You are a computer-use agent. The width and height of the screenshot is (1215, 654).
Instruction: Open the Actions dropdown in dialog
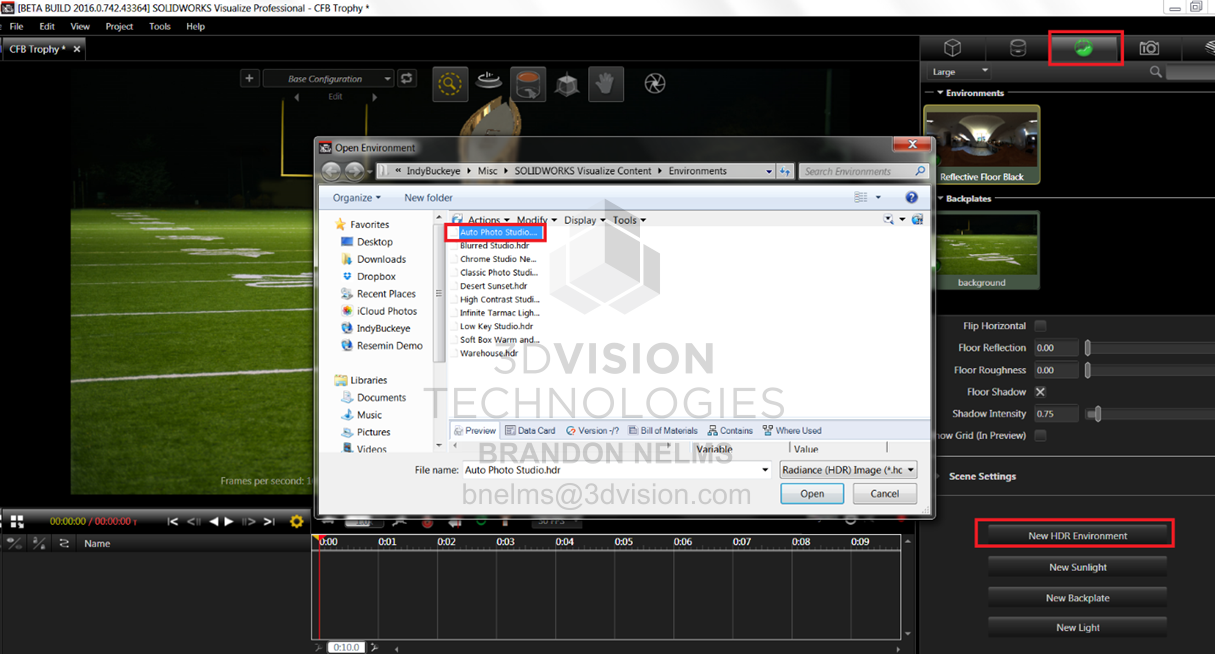(488, 220)
